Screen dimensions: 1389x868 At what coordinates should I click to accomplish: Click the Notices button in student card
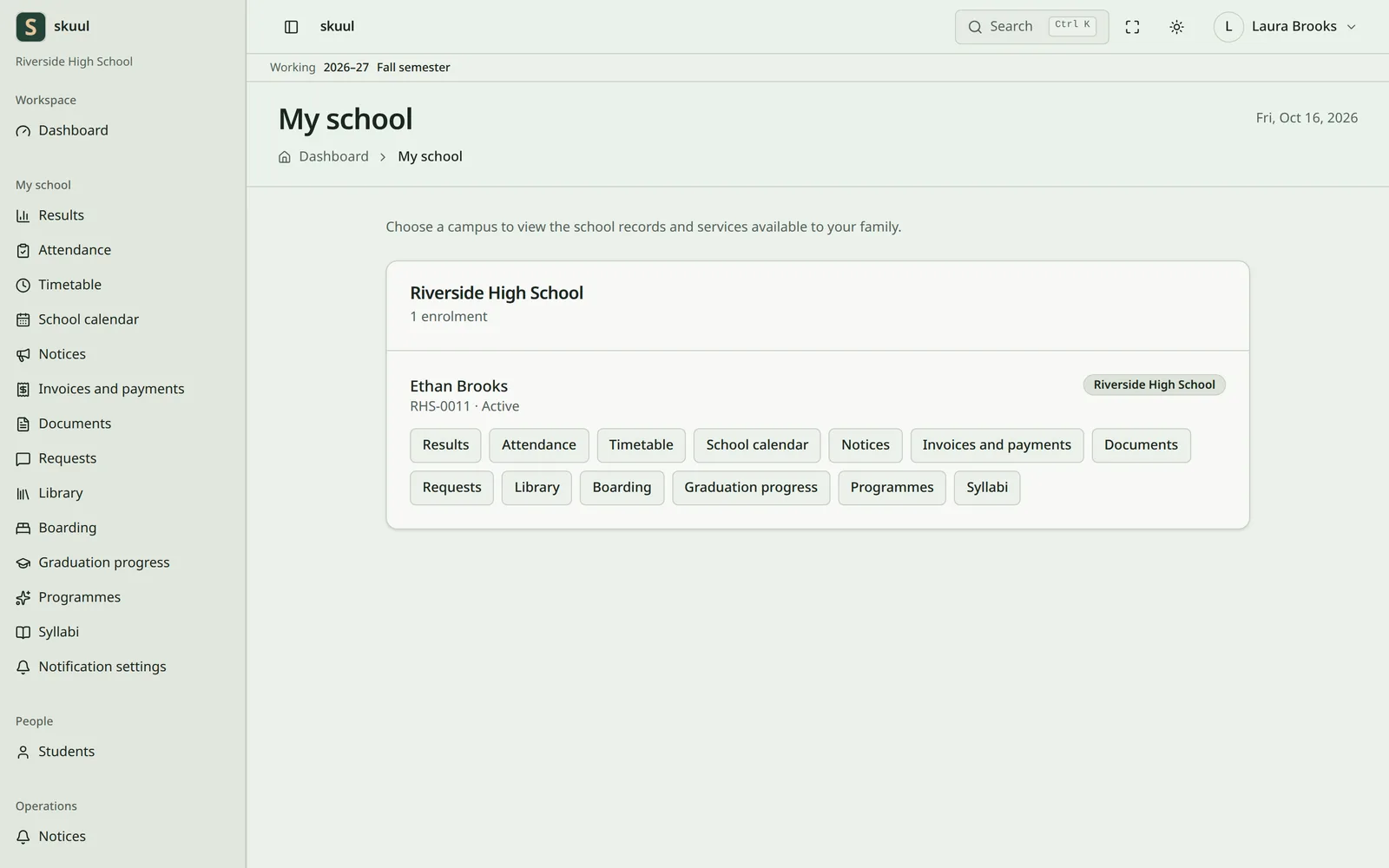pyautogui.click(x=866, y=445)
